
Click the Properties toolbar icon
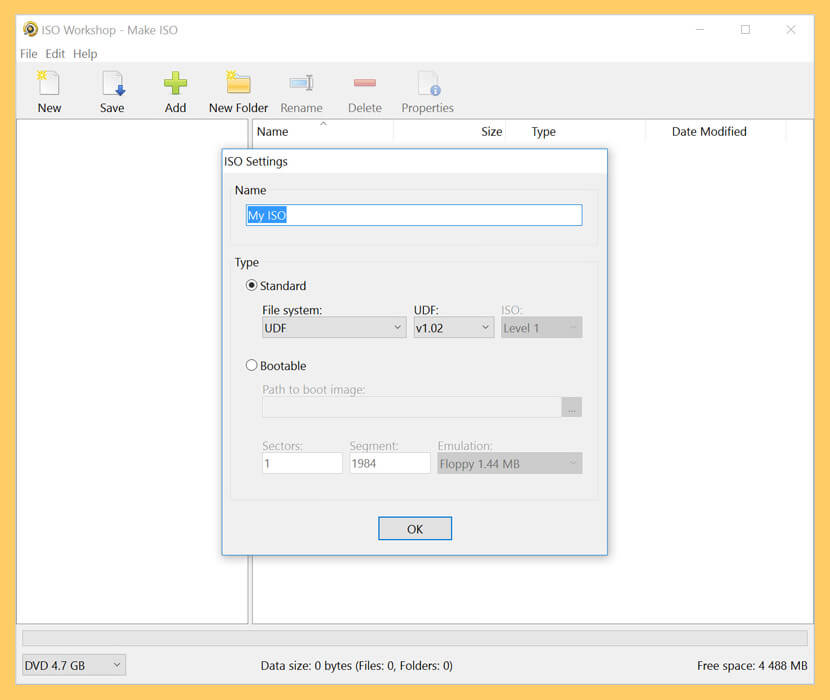coord(427,84)
